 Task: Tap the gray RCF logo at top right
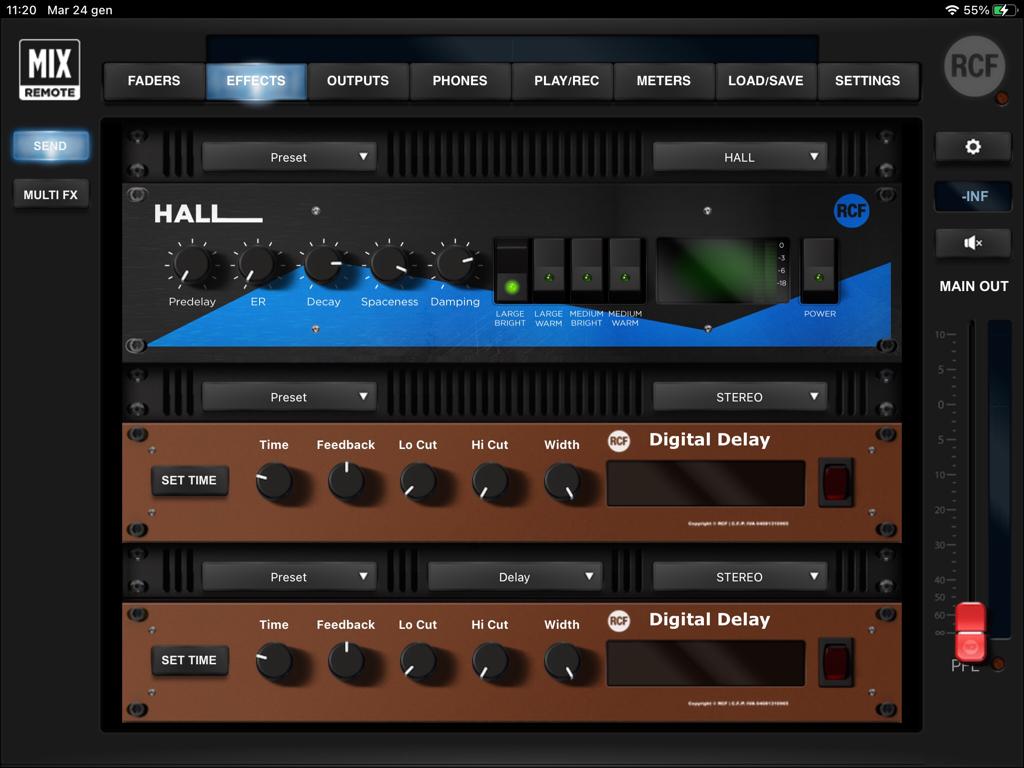click(974, 66)
